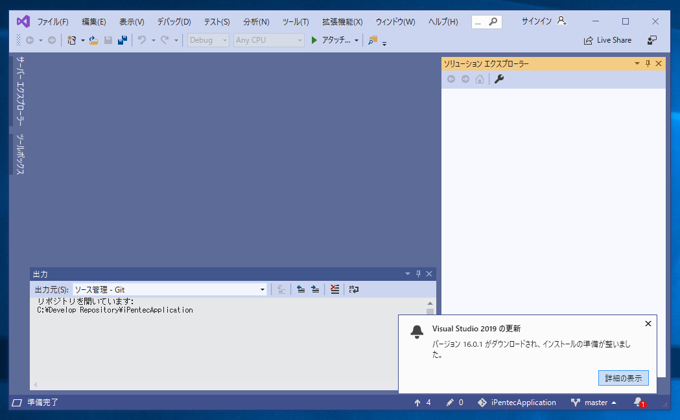Open Solution Explorer window position dropdown

click(637, 63)
